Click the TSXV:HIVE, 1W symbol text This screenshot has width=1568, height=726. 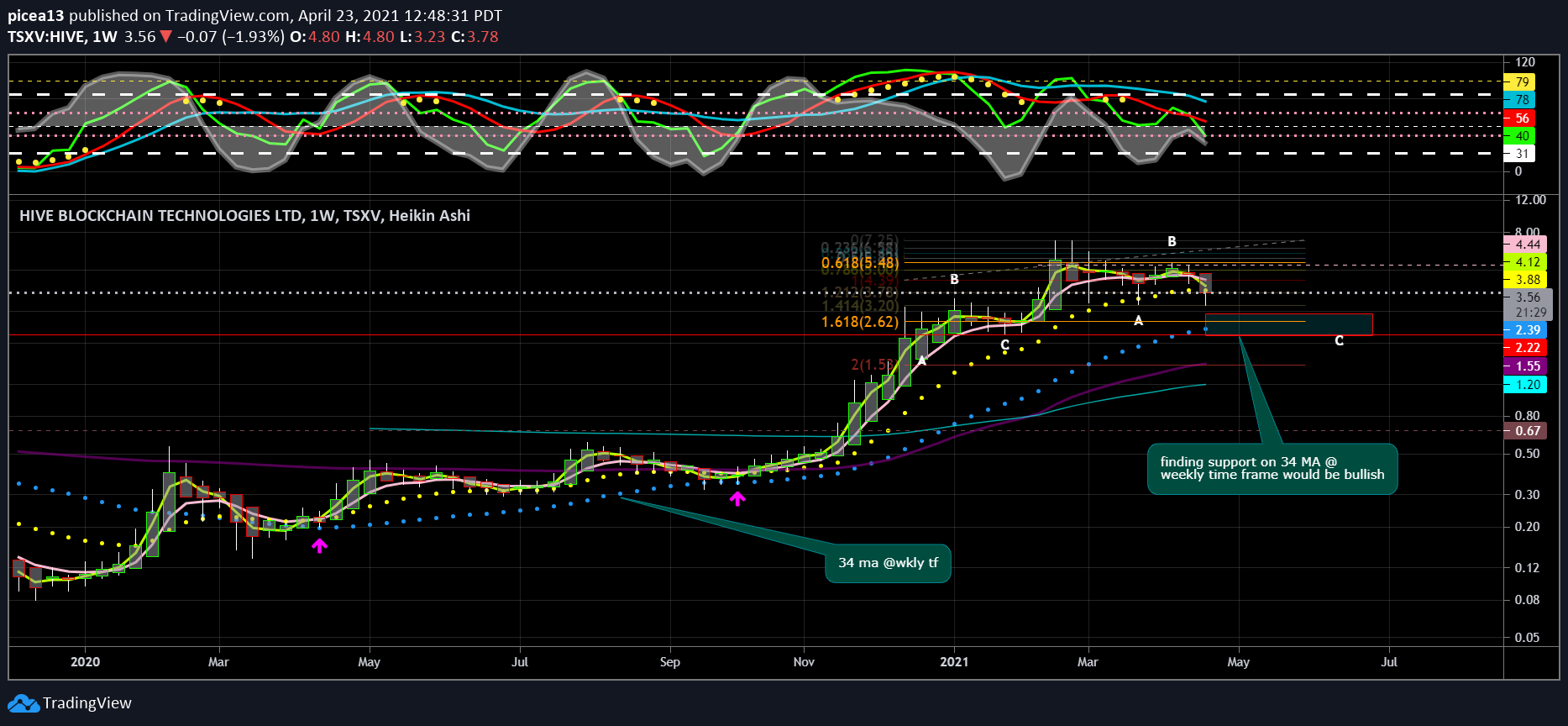(x=63, y=37)
